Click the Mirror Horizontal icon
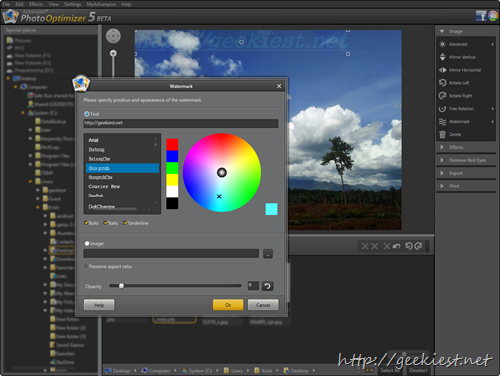 (442, 70)
